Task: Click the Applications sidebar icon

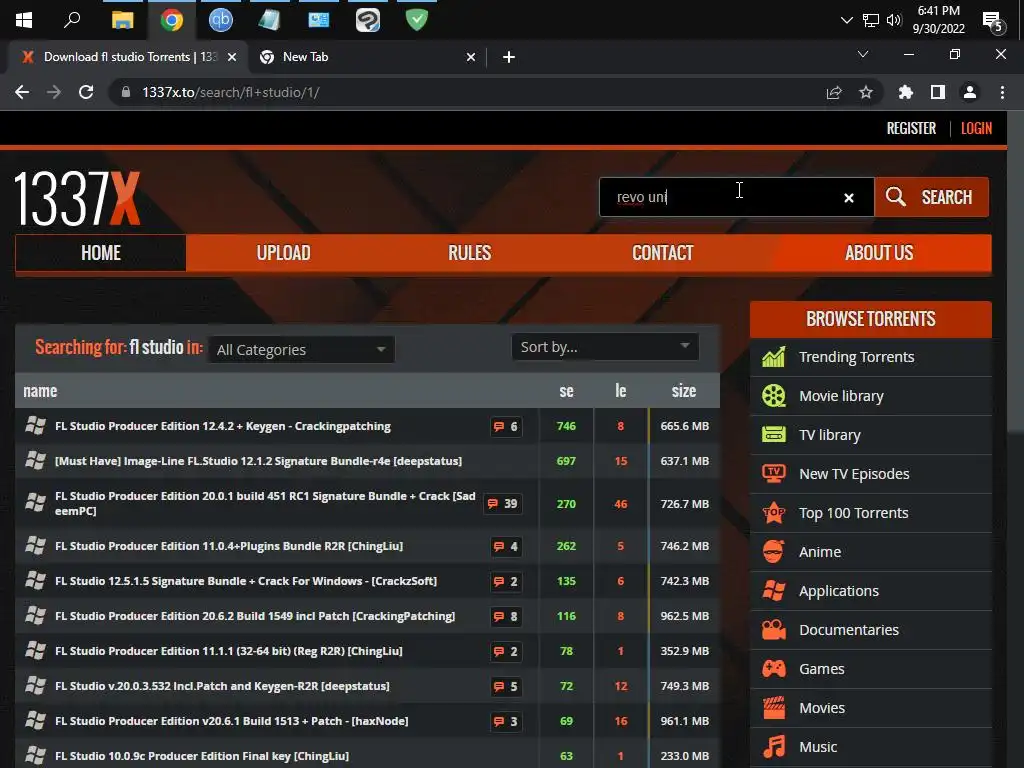Action: 774,590
